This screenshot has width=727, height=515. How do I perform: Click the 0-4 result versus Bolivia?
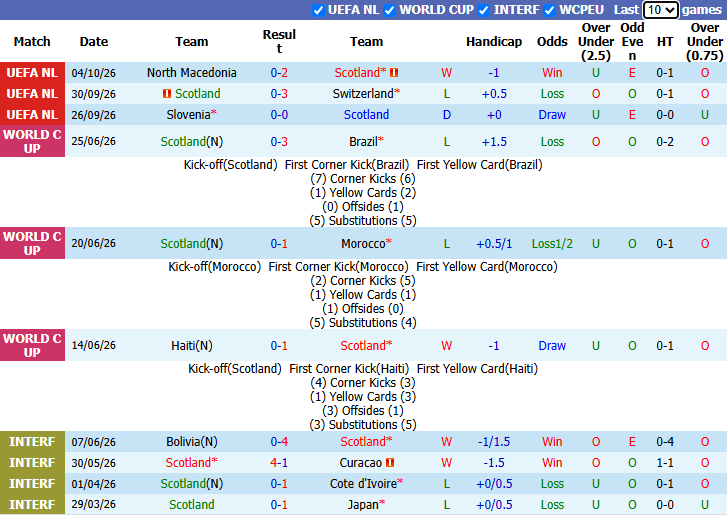click(279, 442)
